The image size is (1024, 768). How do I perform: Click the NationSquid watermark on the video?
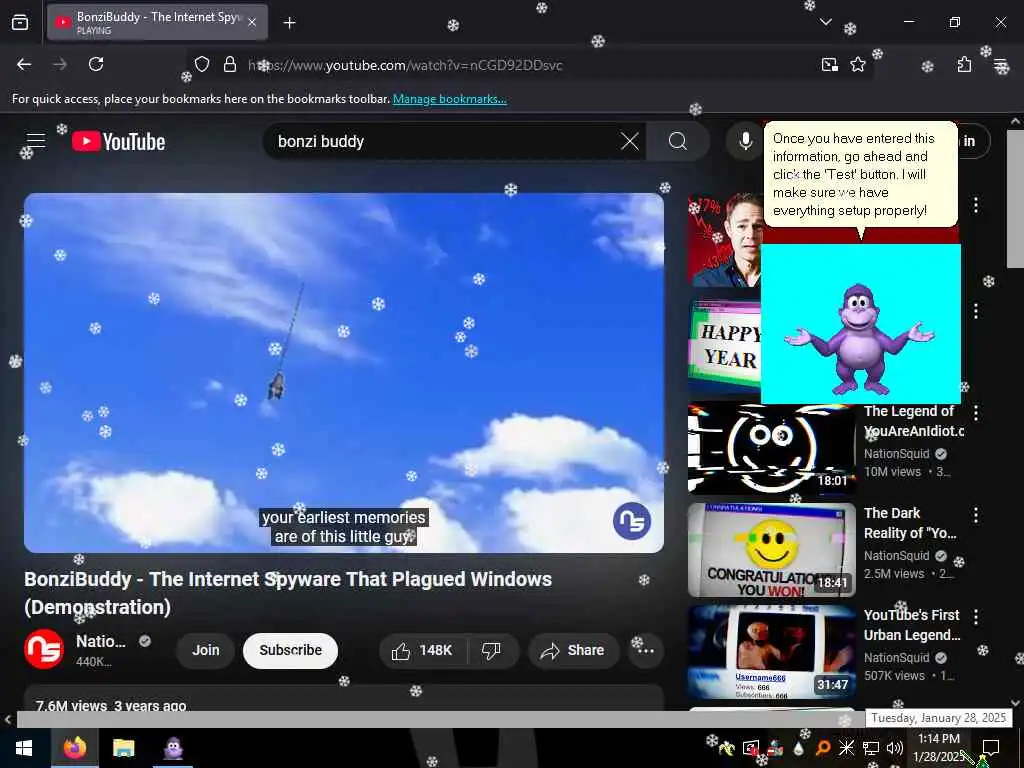[x=632, y=521]
